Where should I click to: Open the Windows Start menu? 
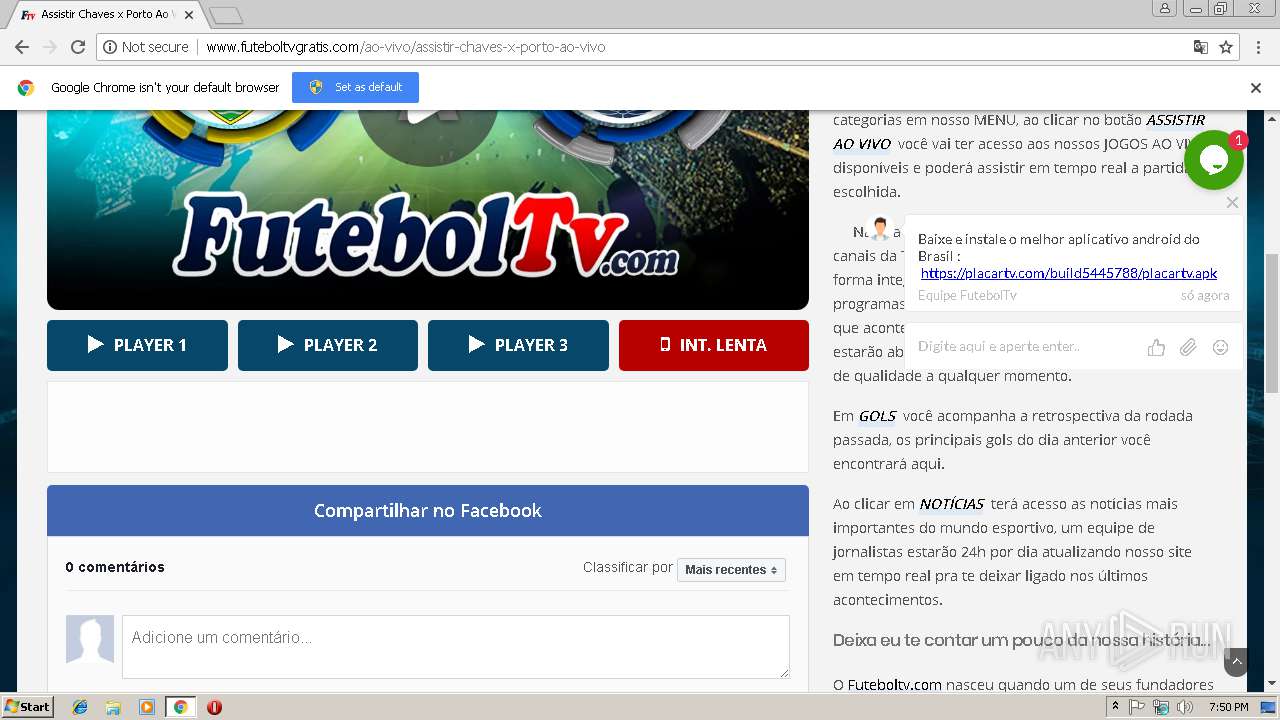click(x=28, y=707)
